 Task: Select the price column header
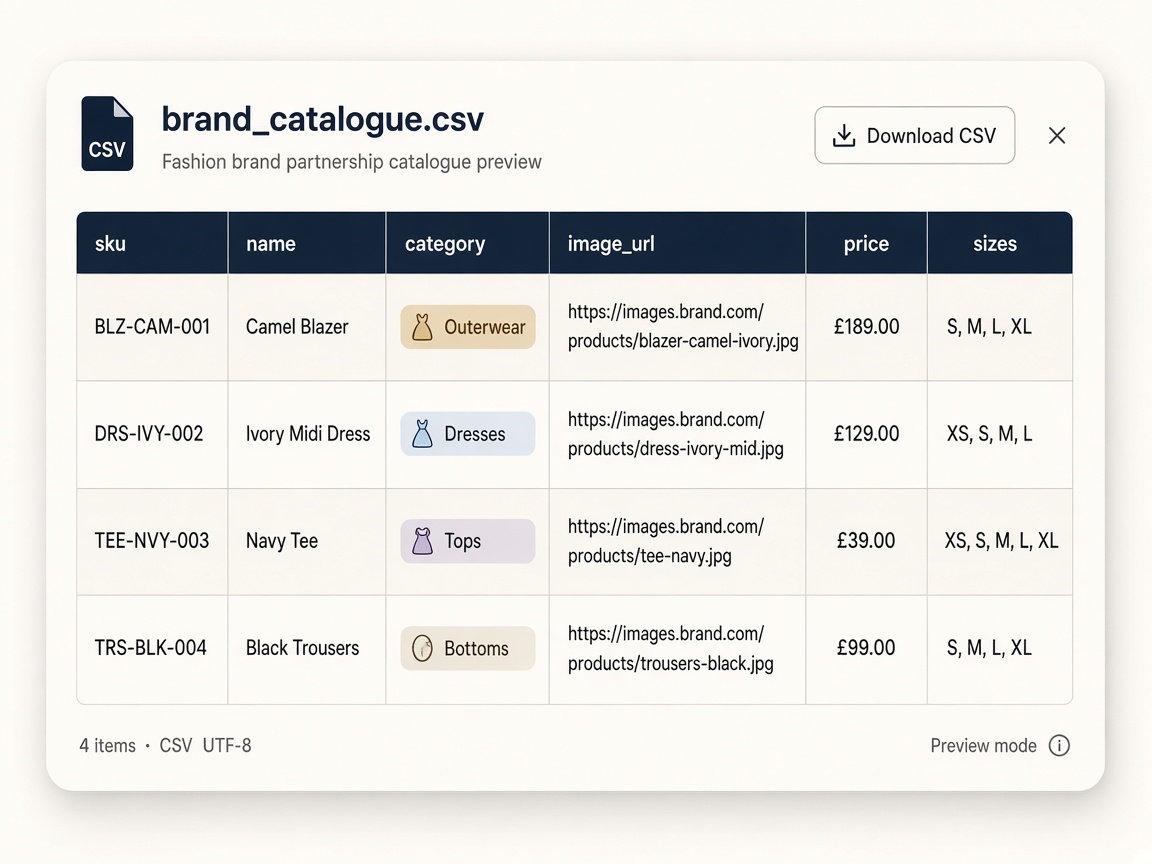(866, 244)
